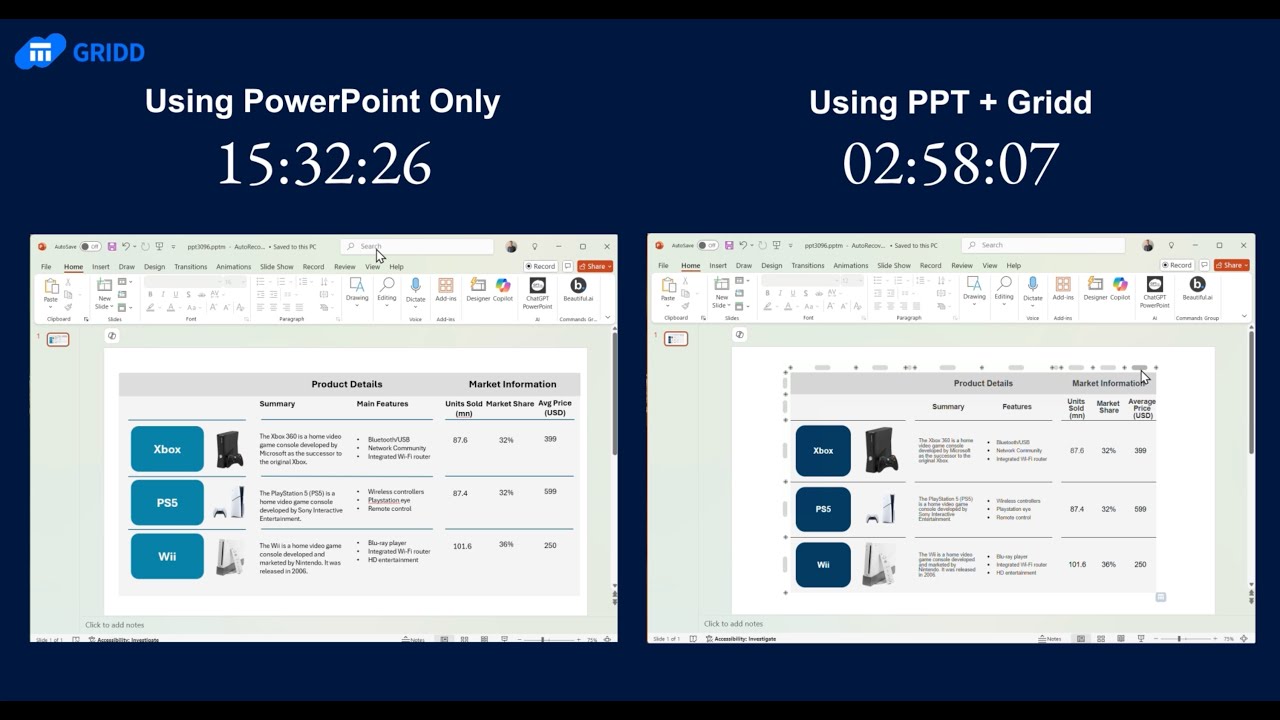This screenshot has height=720, width=1280.
Task: Toggle Italic in left window Font group
Action: (163, 295)
